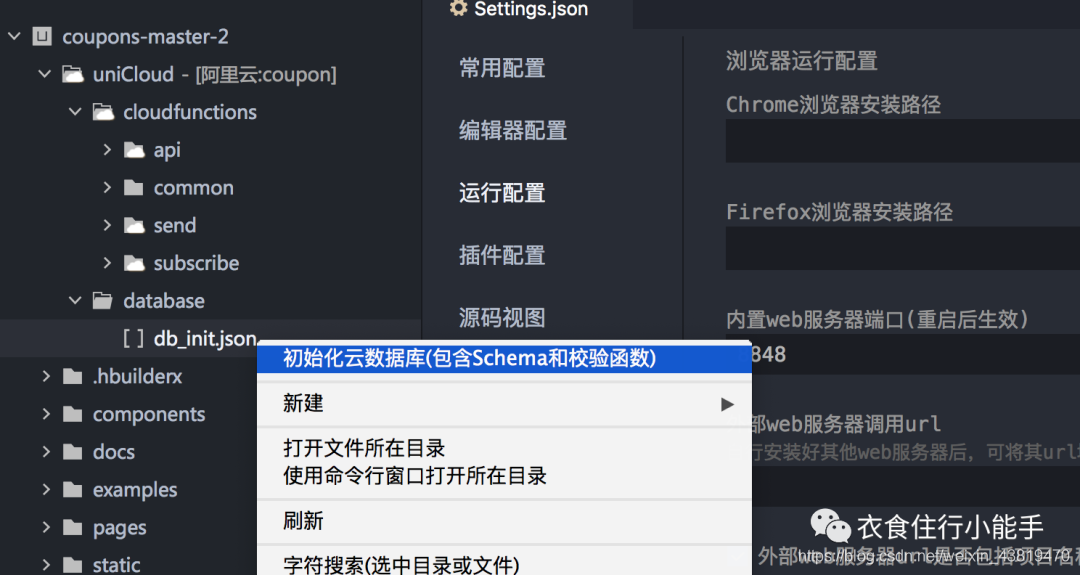Image resolution: width=1080 pixels, height=575 pixels.
Task: Click the send cloud function folder icon
Action: (134, 225)
